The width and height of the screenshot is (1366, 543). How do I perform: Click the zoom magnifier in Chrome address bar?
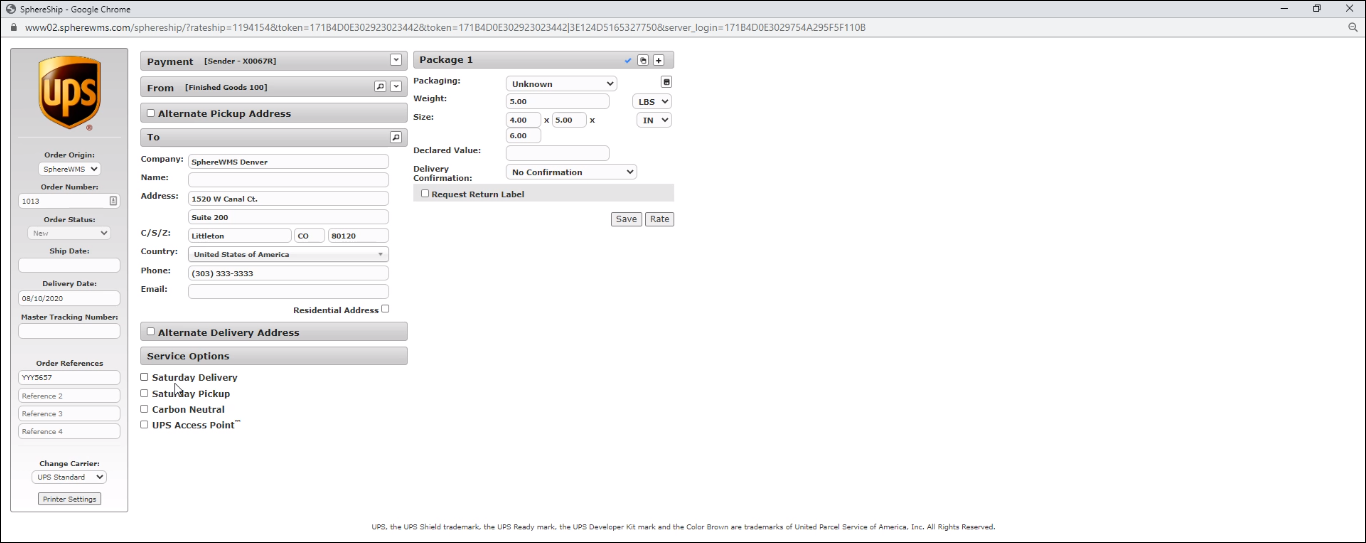[1352, 27]
